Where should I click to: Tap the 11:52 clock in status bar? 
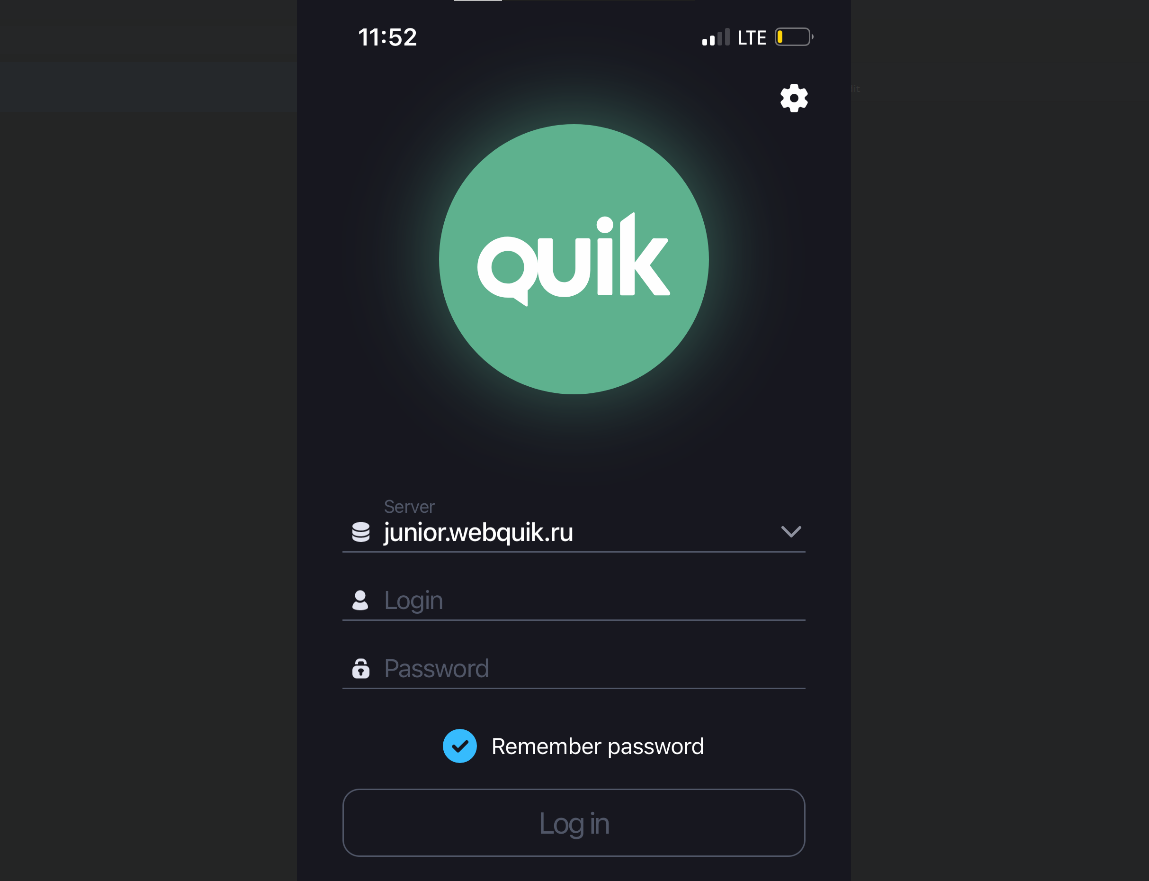click(387, 37)
